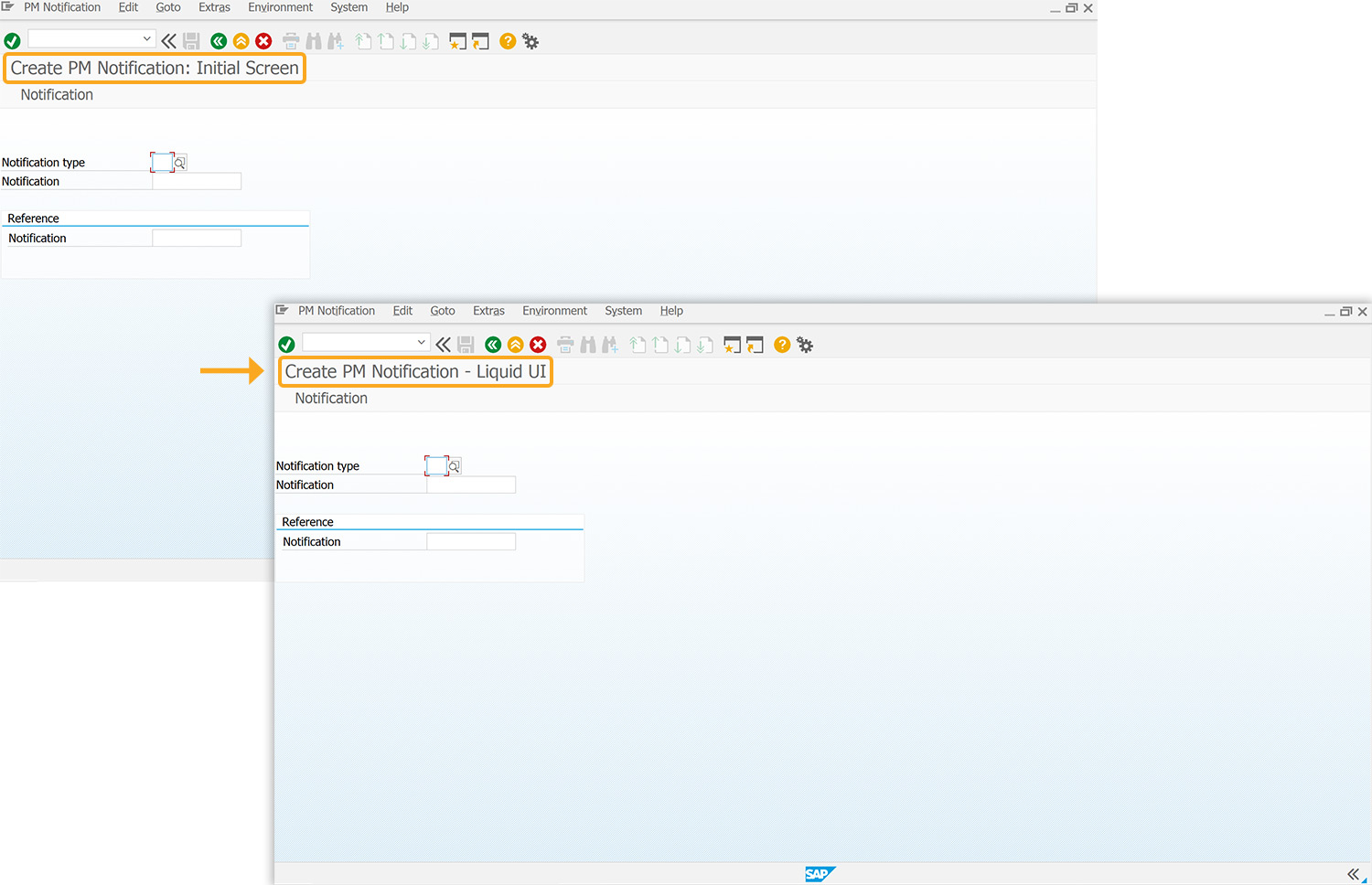
Task: Click Find Next icon in Liquid UI window
Action: pos(610,345)
